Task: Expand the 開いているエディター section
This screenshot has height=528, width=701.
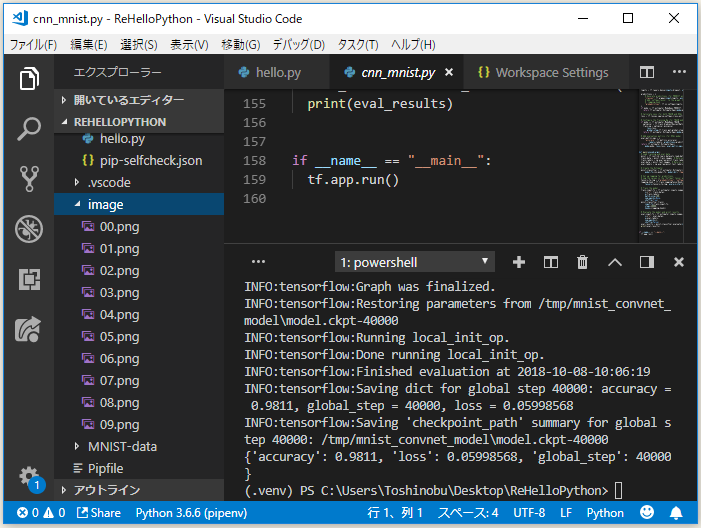Action: [x=139, y=100]
